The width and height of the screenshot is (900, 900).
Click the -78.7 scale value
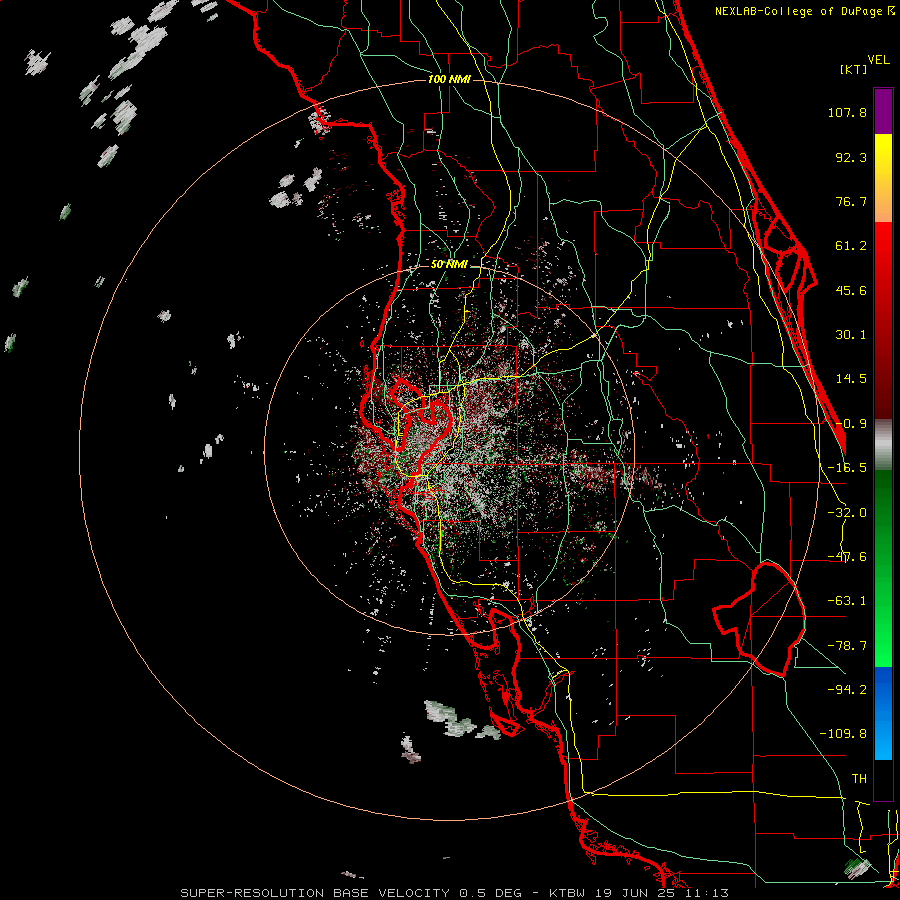pos(847,646)
